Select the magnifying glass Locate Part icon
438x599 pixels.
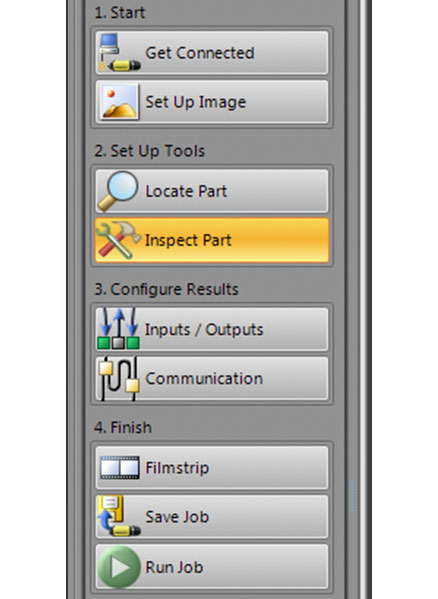[x=118, y=191]
